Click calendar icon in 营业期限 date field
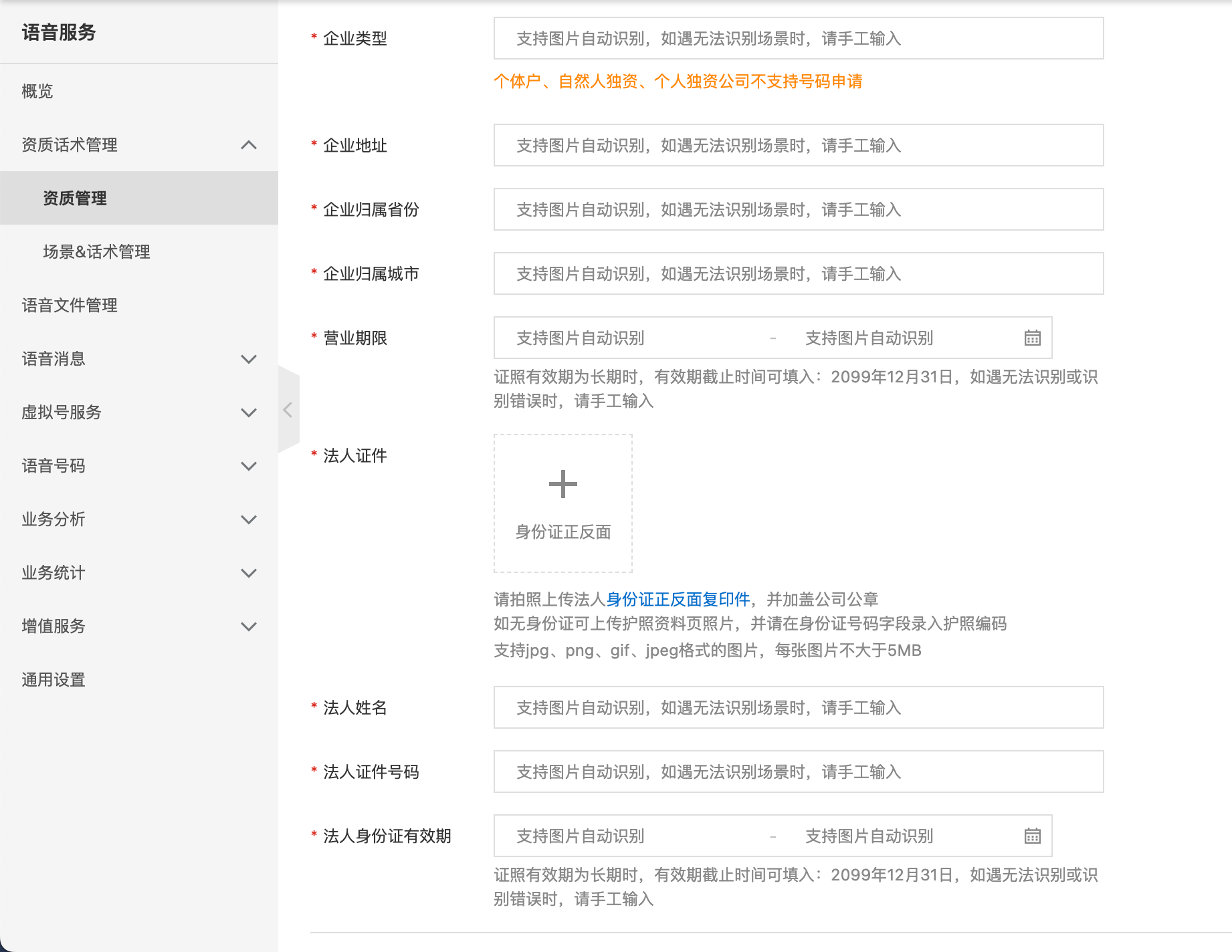Viewport: 1232px width, 952px height. pos(1032,338)
